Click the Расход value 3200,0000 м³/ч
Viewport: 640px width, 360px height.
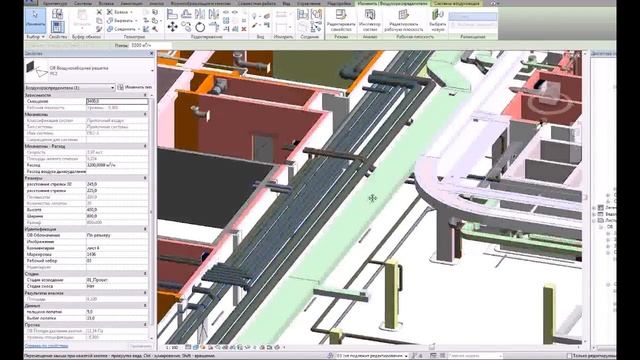pos(117,165)
